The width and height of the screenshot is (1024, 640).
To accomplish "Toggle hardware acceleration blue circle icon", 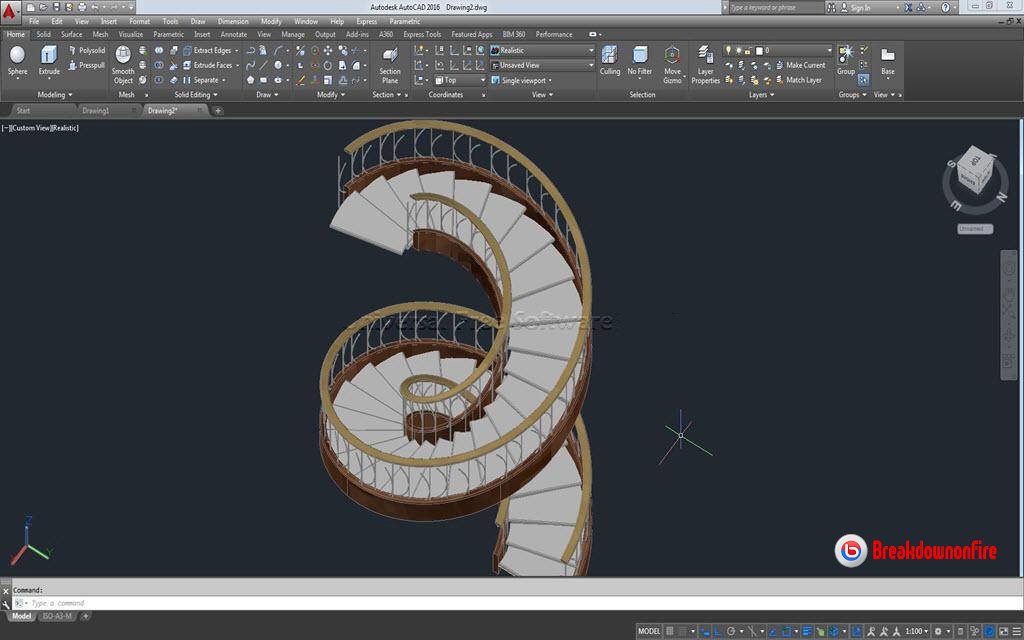I will coord(989,631).
